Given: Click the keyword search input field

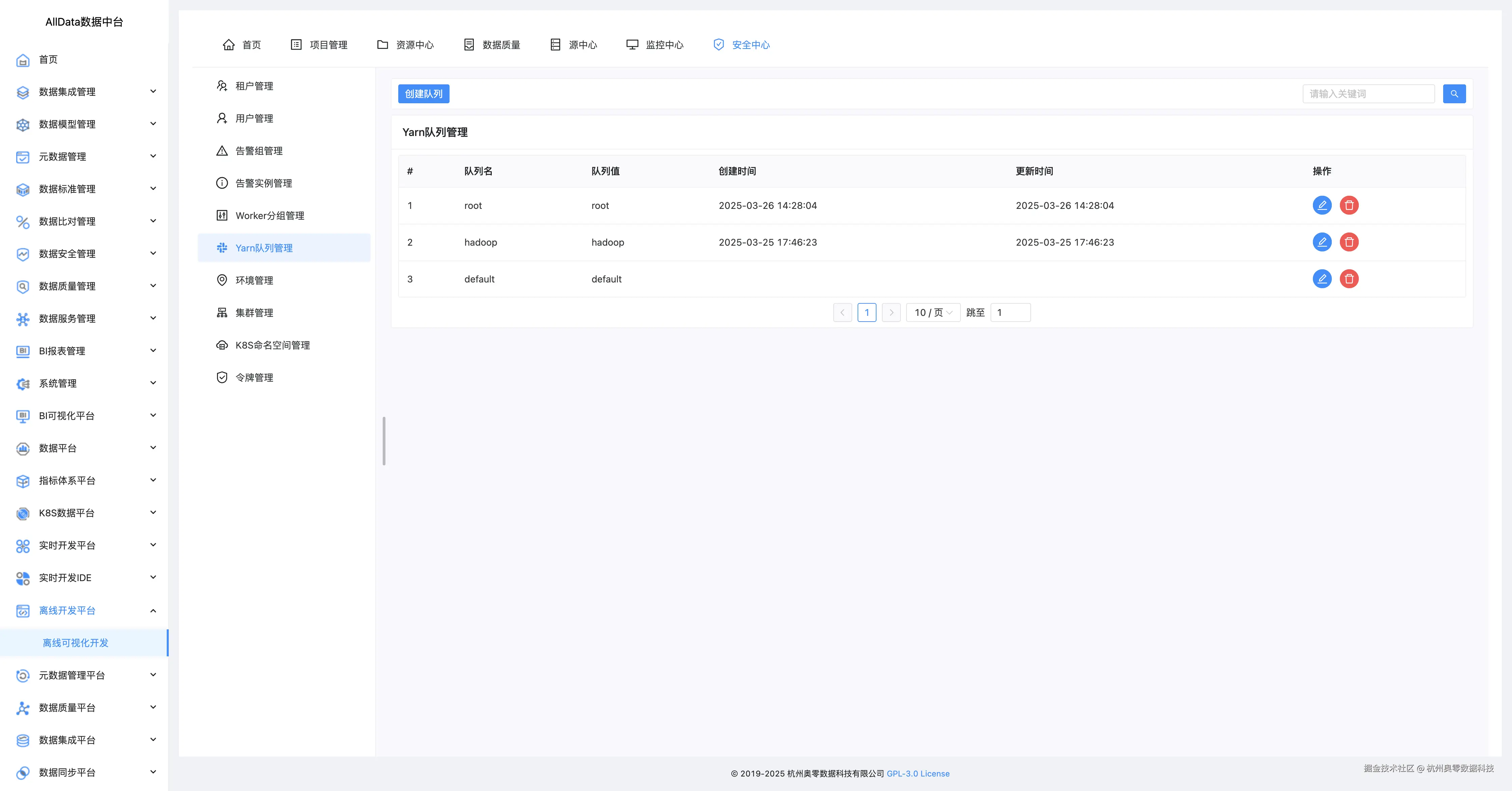Looking at the screenshot, I should tap(1368, 94).
